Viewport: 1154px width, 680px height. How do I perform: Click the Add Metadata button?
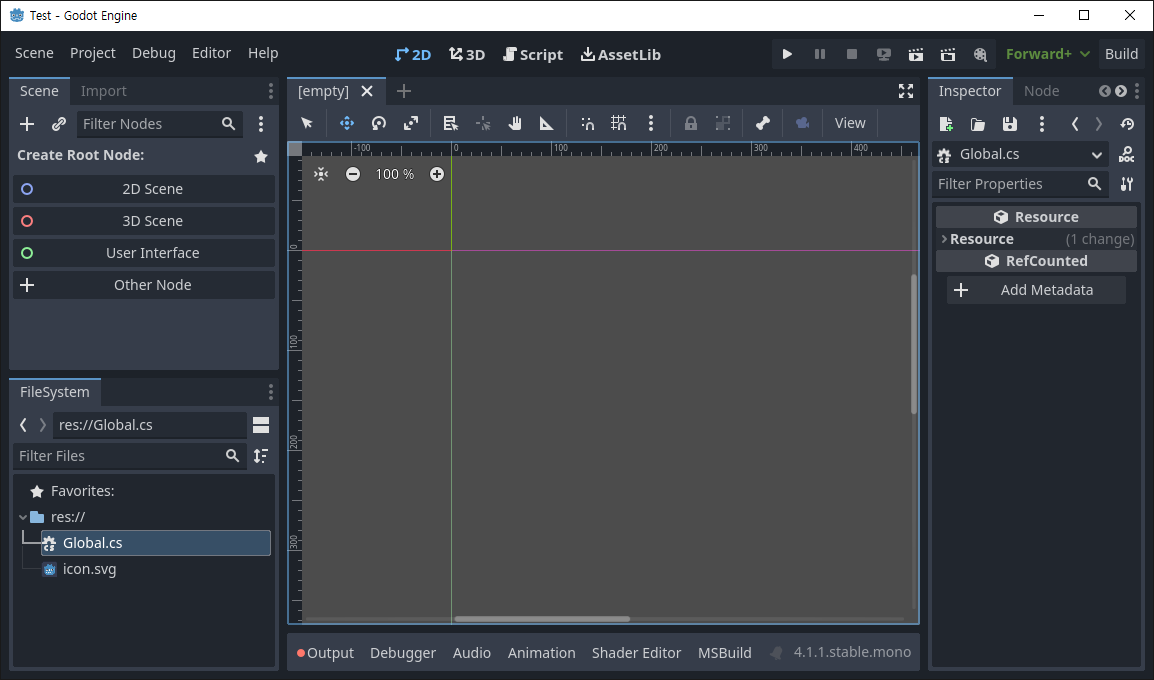tap(1036, 290)
